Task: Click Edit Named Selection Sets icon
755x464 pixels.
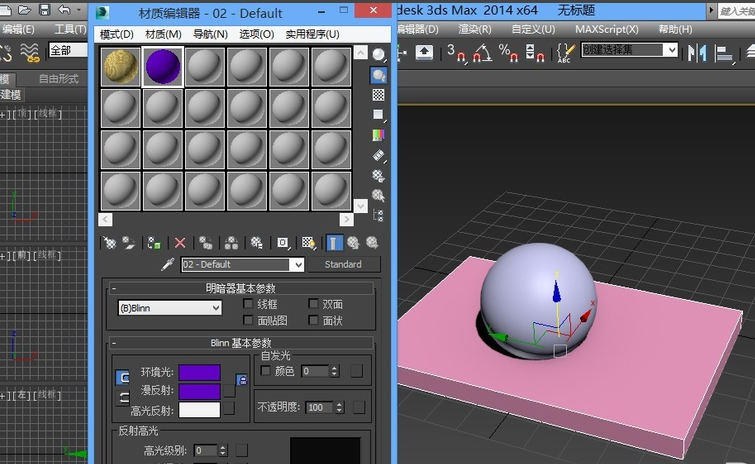Action: click(x=565, y=52)
